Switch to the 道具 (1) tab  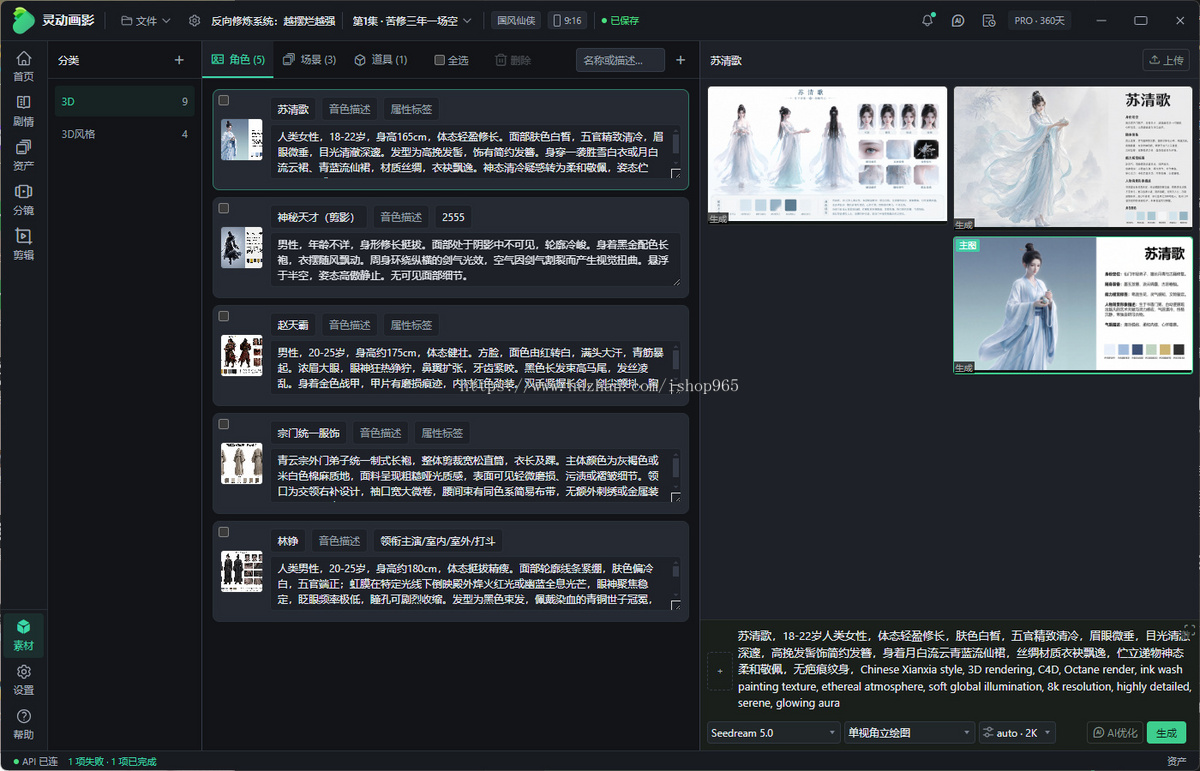tap(380, 60)
